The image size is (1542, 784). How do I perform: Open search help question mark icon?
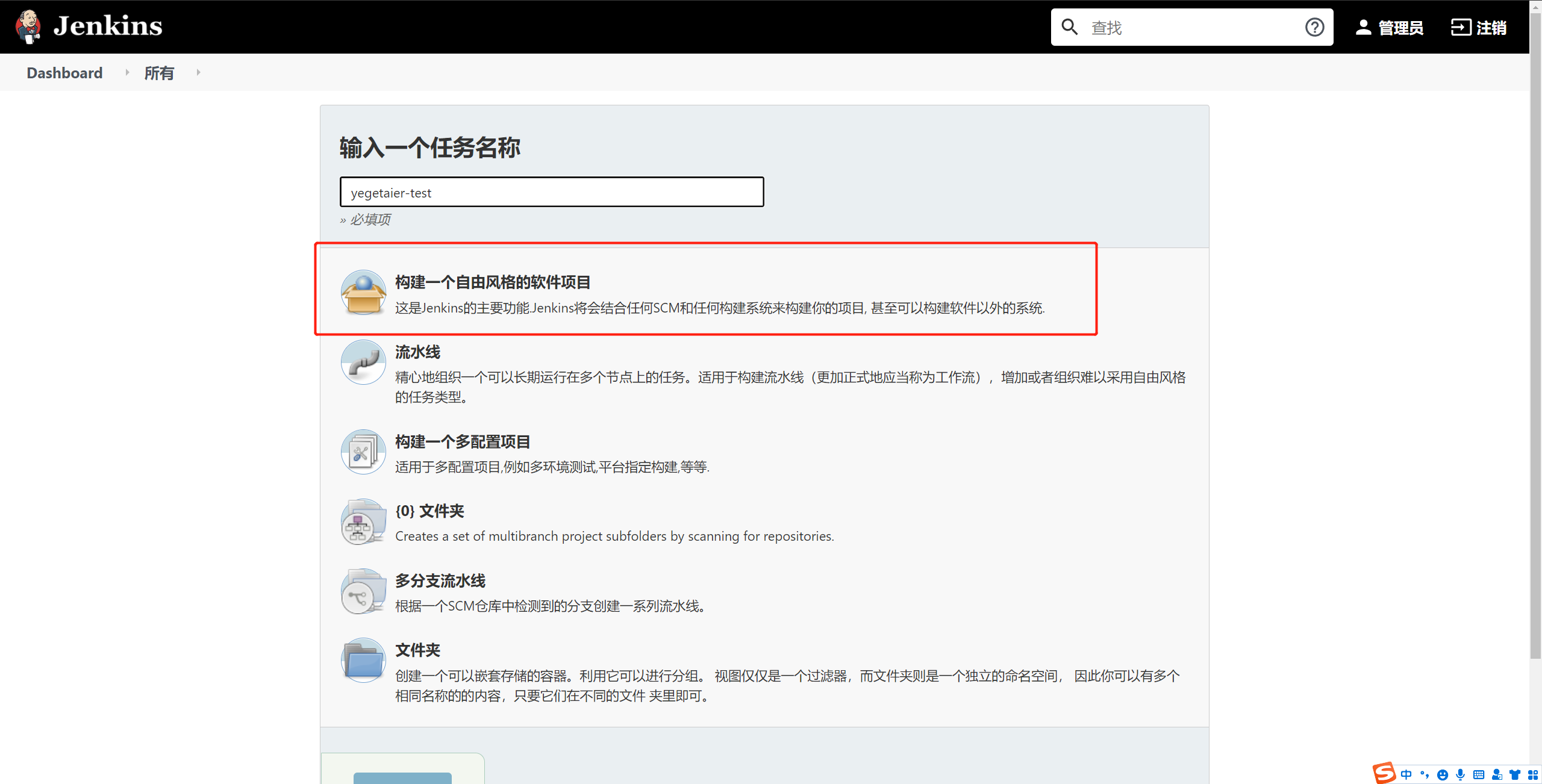[x=1314, y=27]
